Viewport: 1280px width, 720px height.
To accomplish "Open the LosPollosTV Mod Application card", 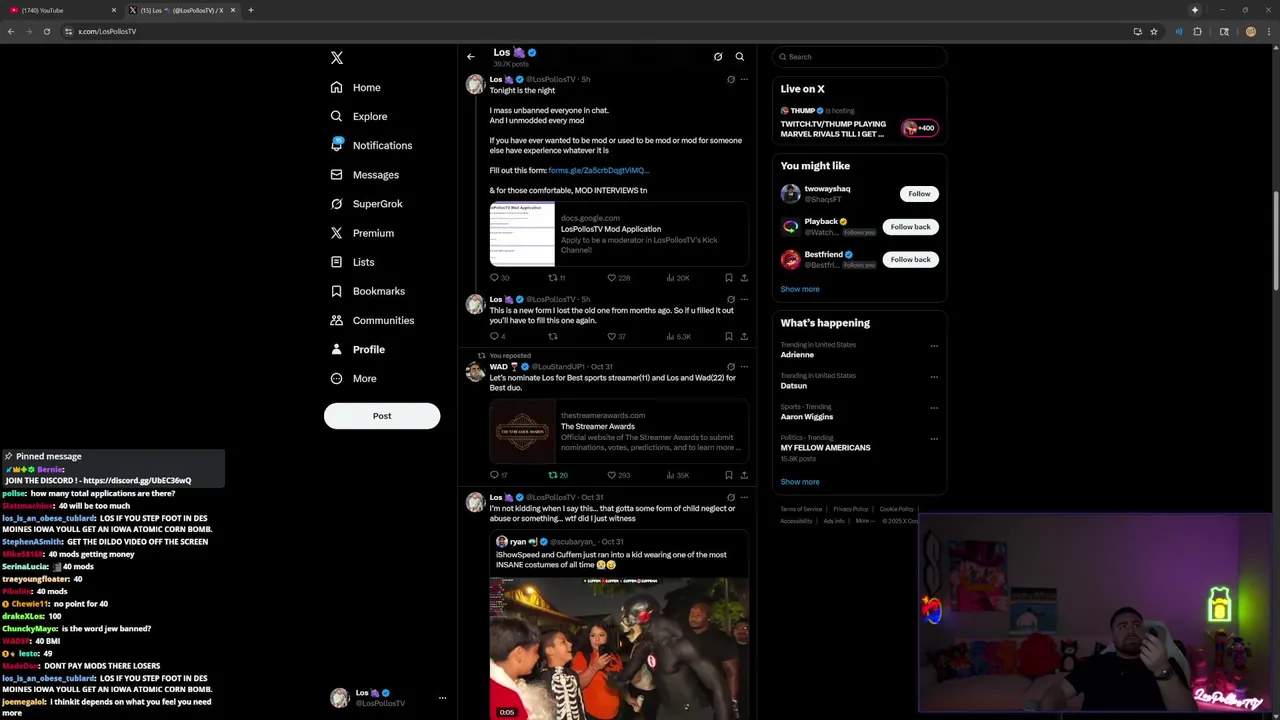I will point(618,234).
